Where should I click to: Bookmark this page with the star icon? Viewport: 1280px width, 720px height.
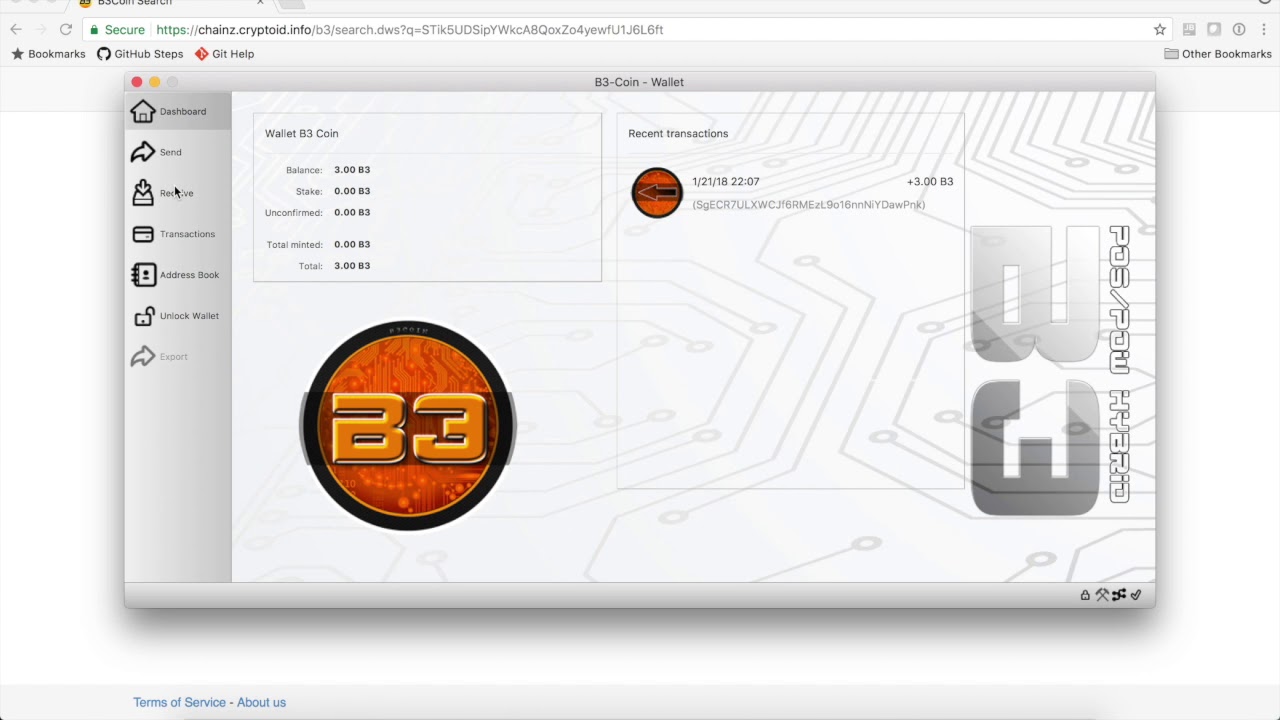pos(1160,30)
